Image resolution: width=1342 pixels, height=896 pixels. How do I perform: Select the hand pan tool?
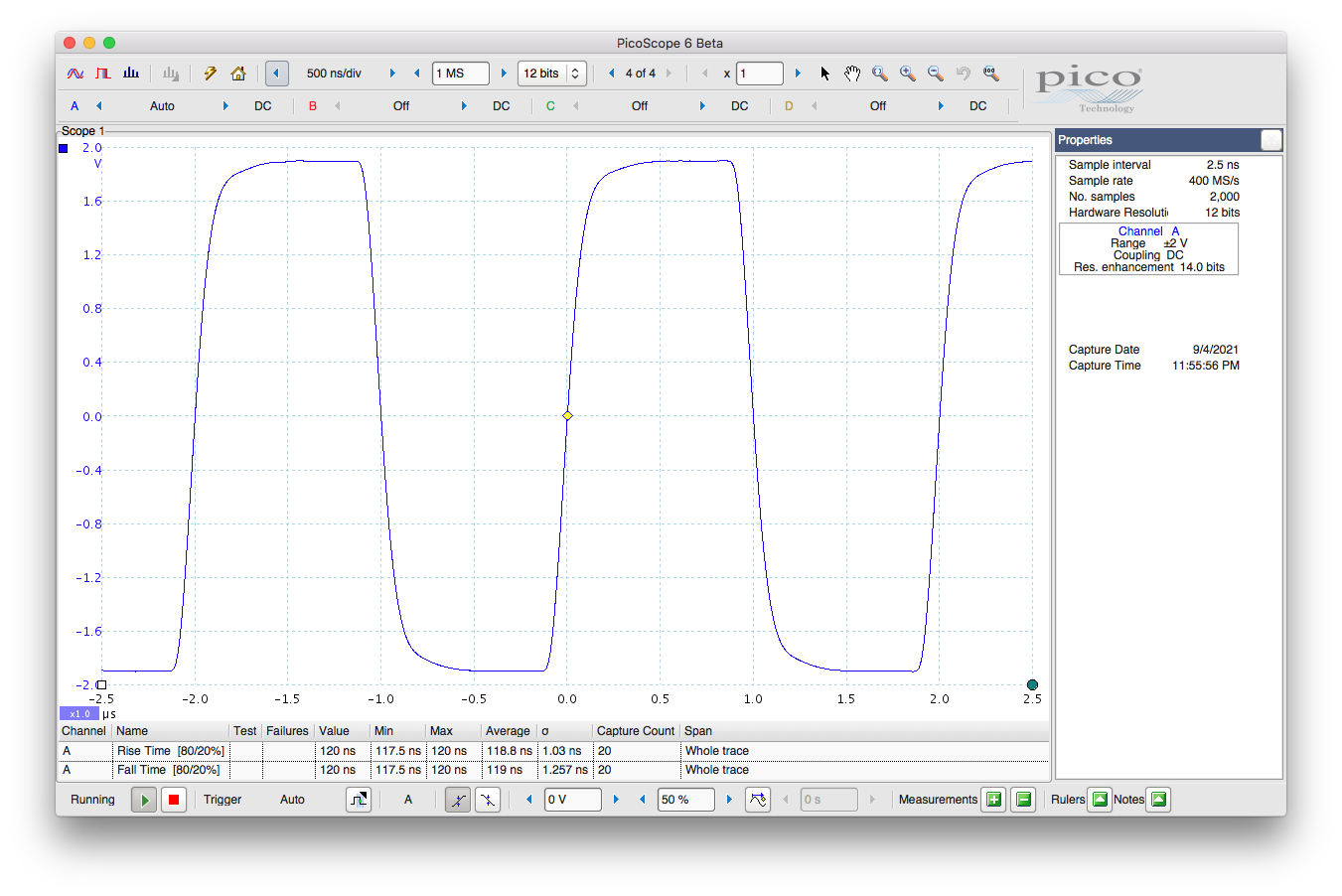[852, 74]
